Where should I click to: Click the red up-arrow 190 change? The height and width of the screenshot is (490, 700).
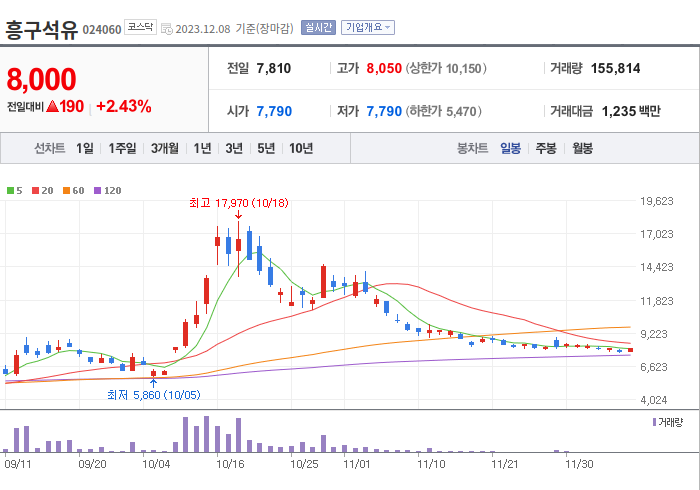[x=65, y=107]
